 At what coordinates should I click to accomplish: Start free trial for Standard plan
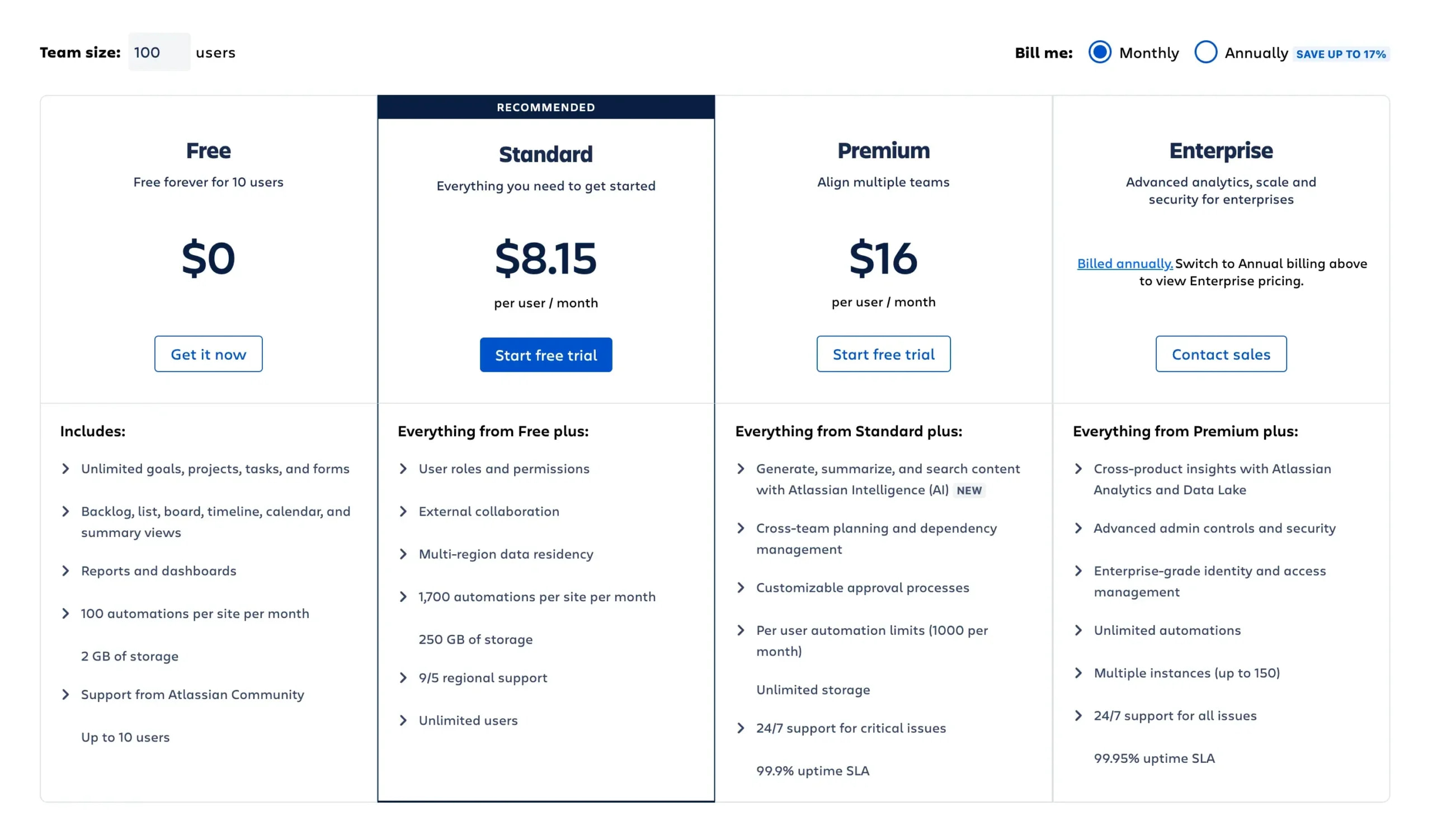545,355
